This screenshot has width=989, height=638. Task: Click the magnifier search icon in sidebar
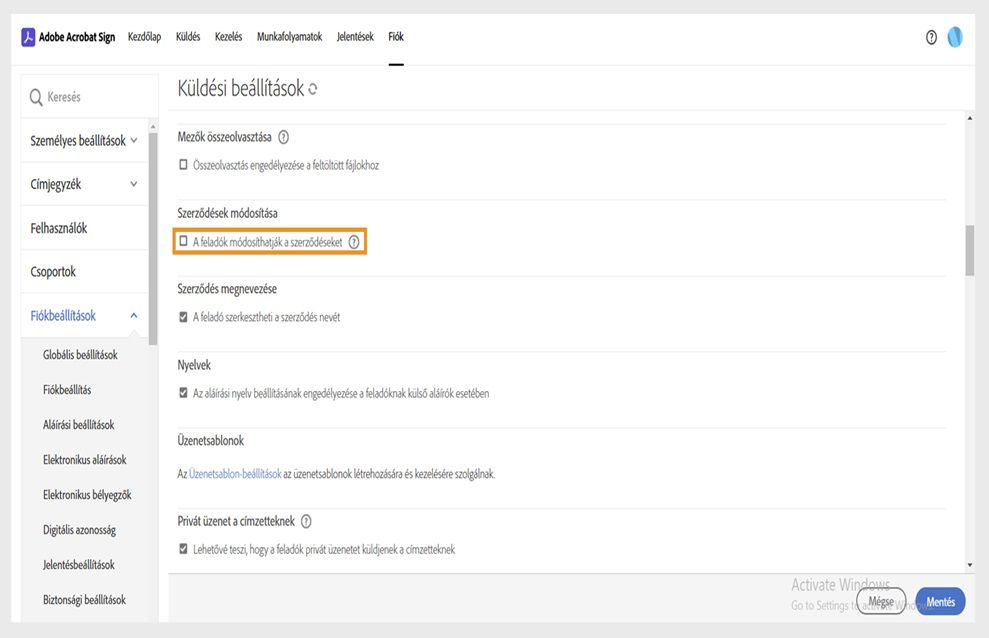36,97
